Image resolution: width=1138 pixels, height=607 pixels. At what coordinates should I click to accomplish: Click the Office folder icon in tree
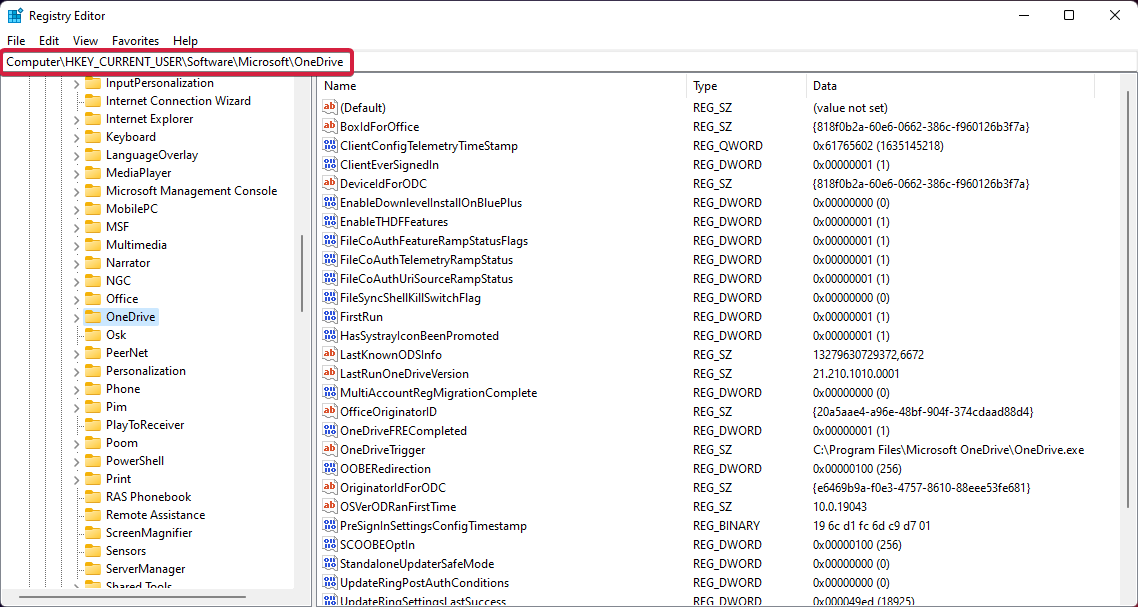[x=93, y=298]
